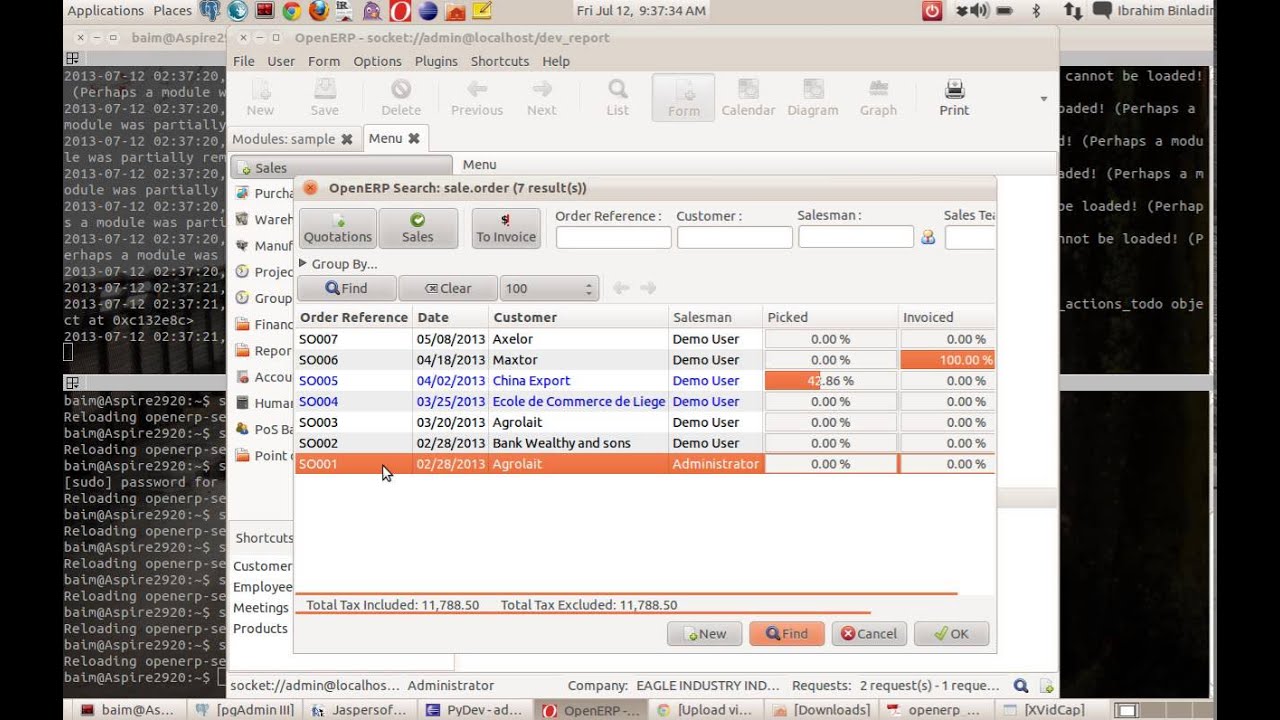Image resolution: width=1280 pixels, height=720 pixels.
Task: Launch Firefox from the top panel
Action: (318, 11)
